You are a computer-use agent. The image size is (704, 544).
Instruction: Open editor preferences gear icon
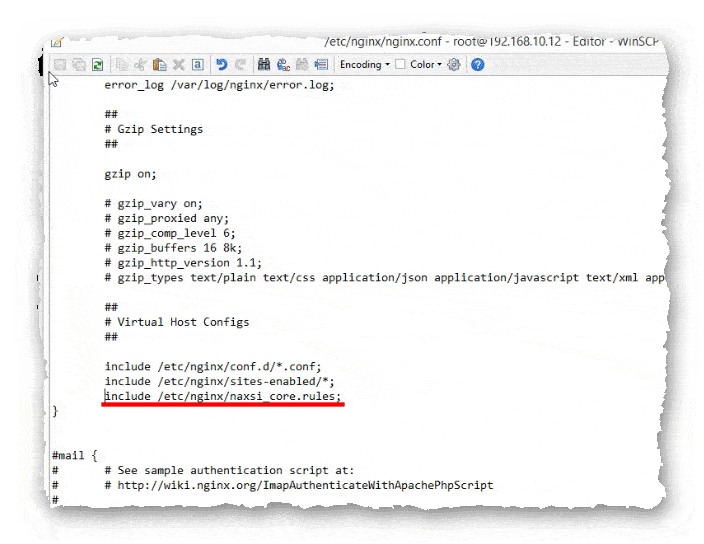pos(454,65)
